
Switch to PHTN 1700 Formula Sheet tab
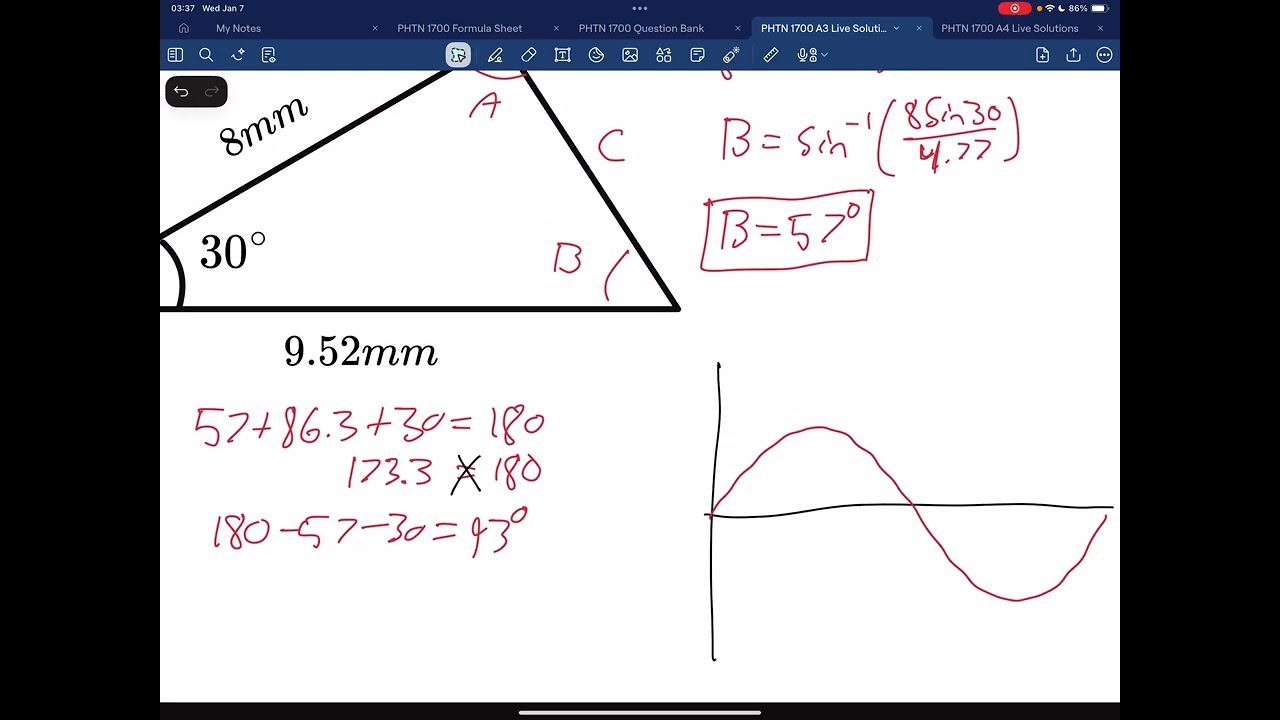coord(460,28)
